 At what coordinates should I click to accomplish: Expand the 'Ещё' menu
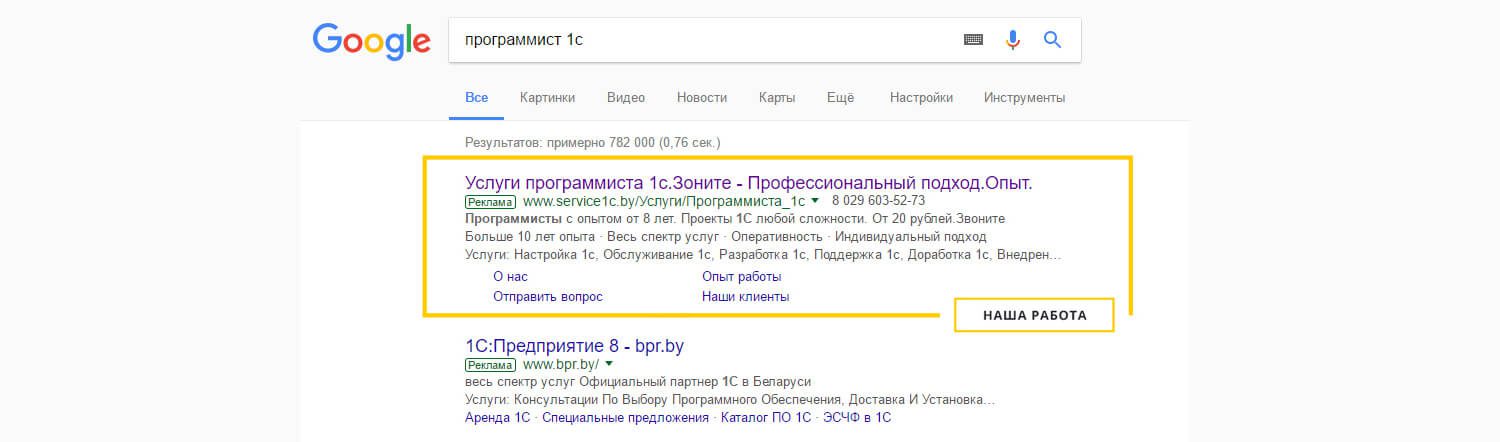(840, 98)
